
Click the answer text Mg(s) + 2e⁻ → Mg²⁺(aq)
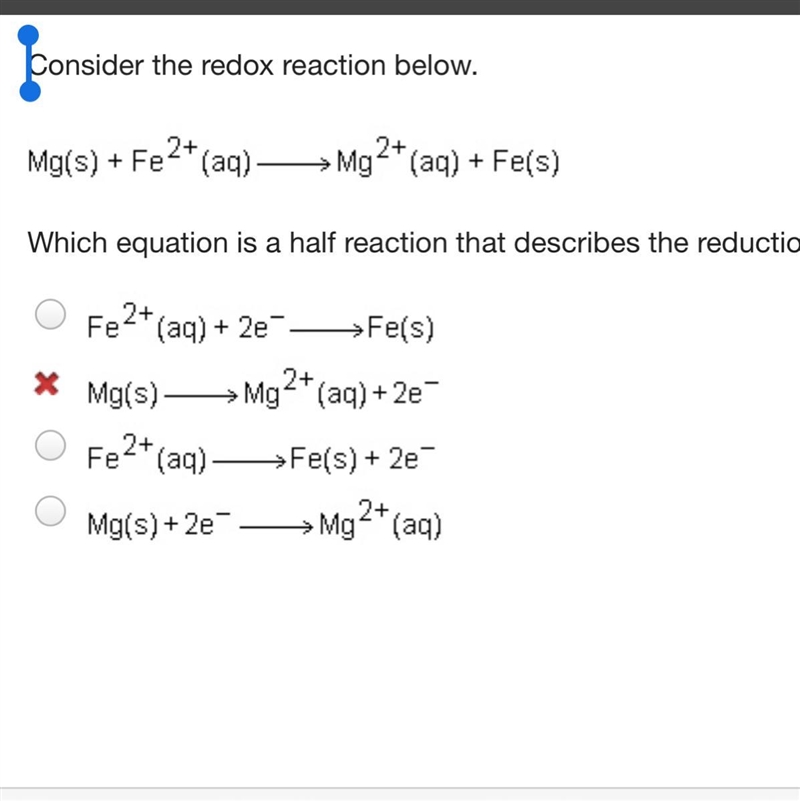(x=264, y=520)
